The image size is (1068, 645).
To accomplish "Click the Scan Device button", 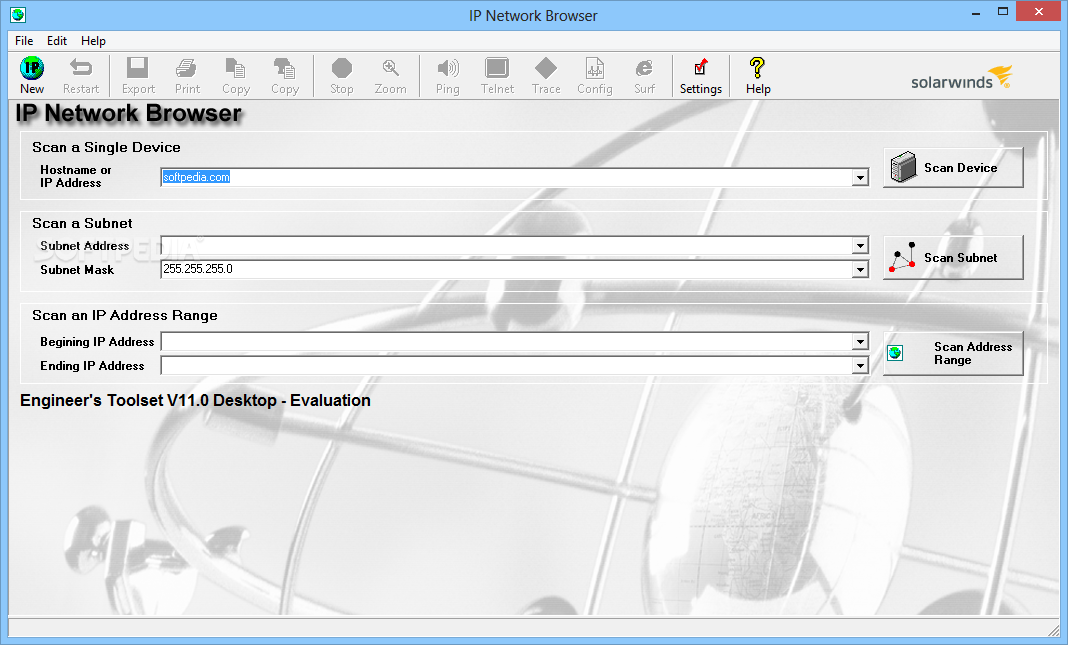I will 954,168.
